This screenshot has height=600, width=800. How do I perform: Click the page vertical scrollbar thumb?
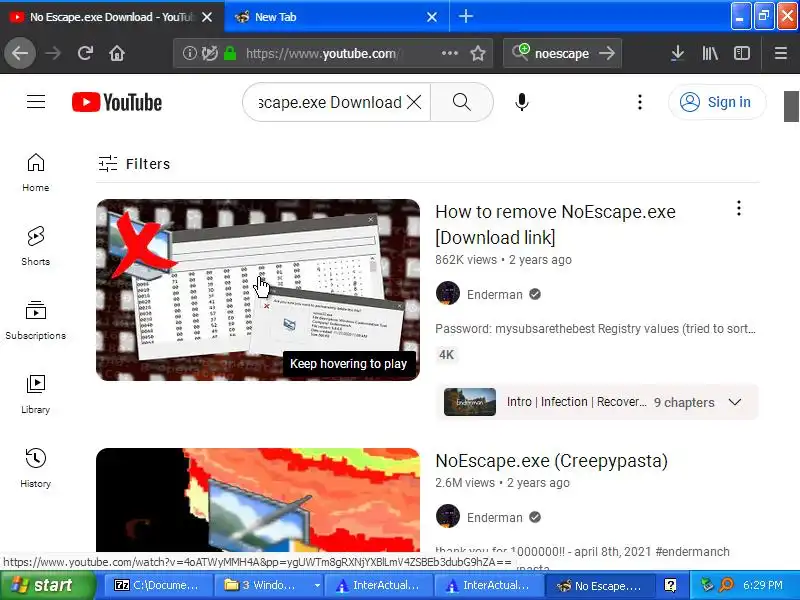791,106
